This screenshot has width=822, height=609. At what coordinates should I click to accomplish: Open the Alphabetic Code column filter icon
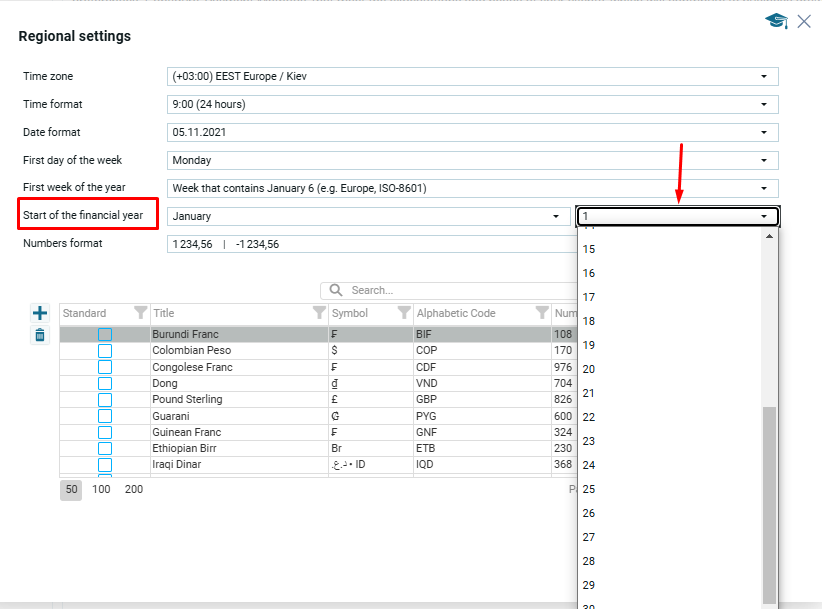pyautogui.click(x=542, y=313)
